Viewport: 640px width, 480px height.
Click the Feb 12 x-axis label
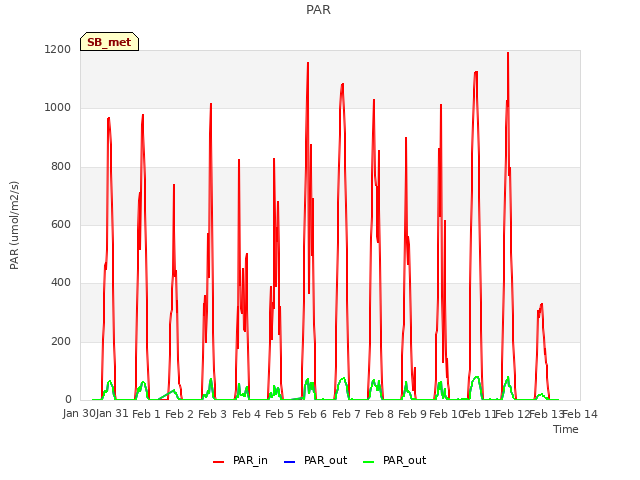pos(511,414)
